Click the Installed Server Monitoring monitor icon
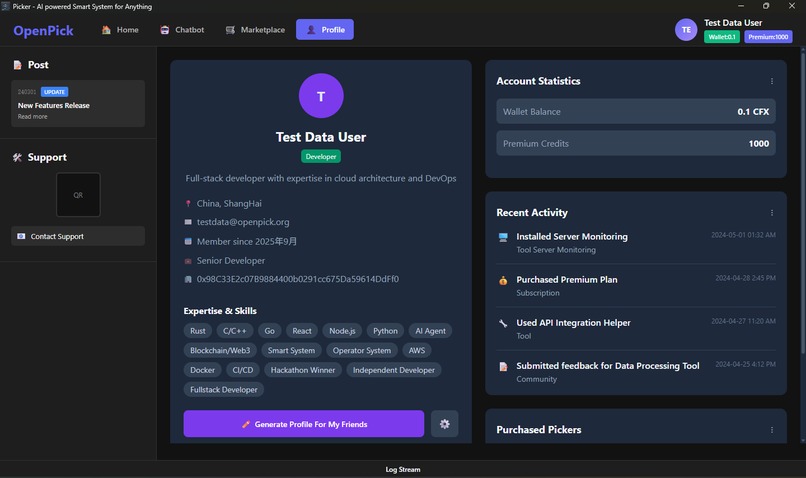Image resolution: width=806 pixels, height=478 pixels. 503,237
